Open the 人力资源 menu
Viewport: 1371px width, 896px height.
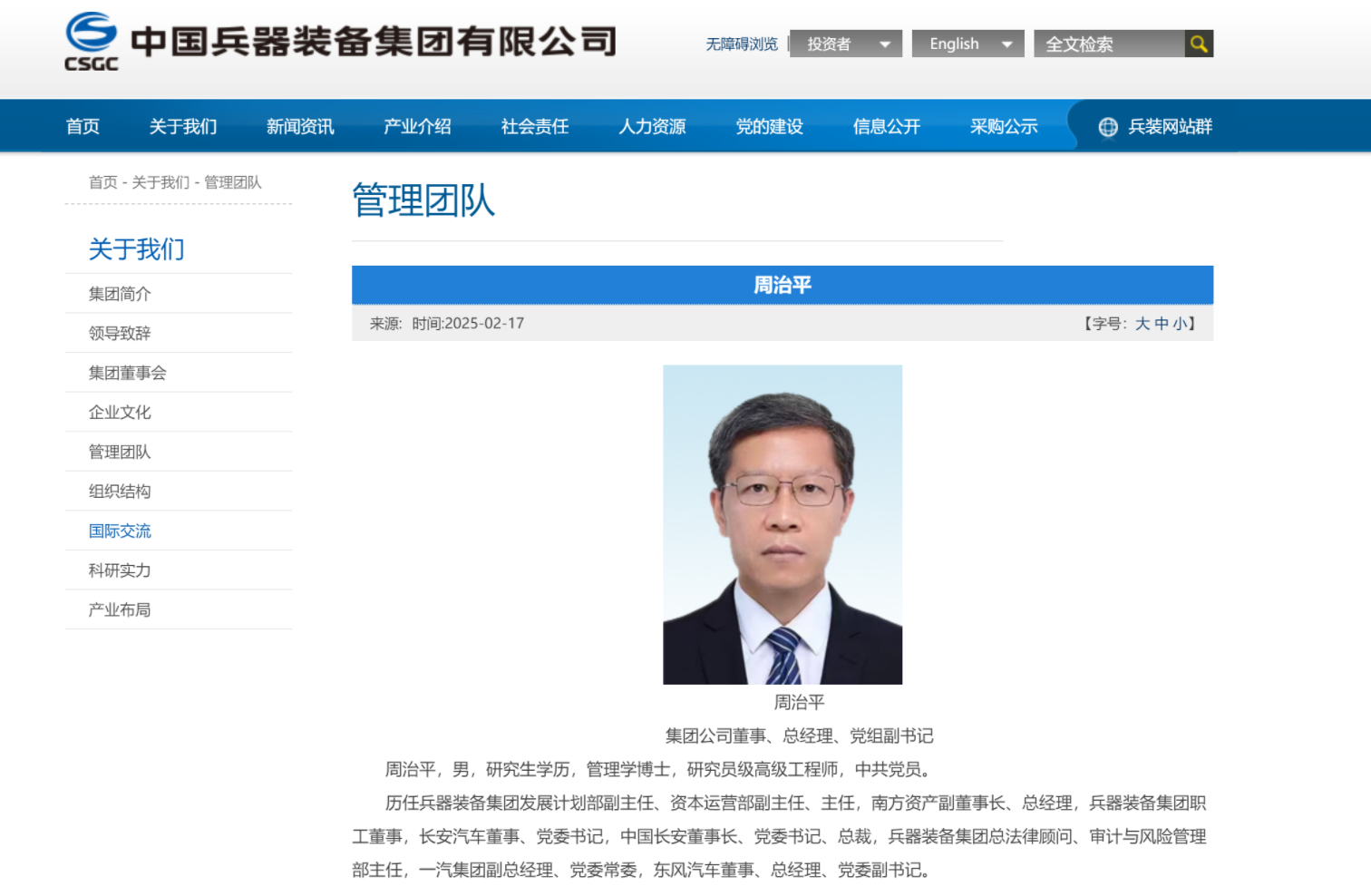652,126
